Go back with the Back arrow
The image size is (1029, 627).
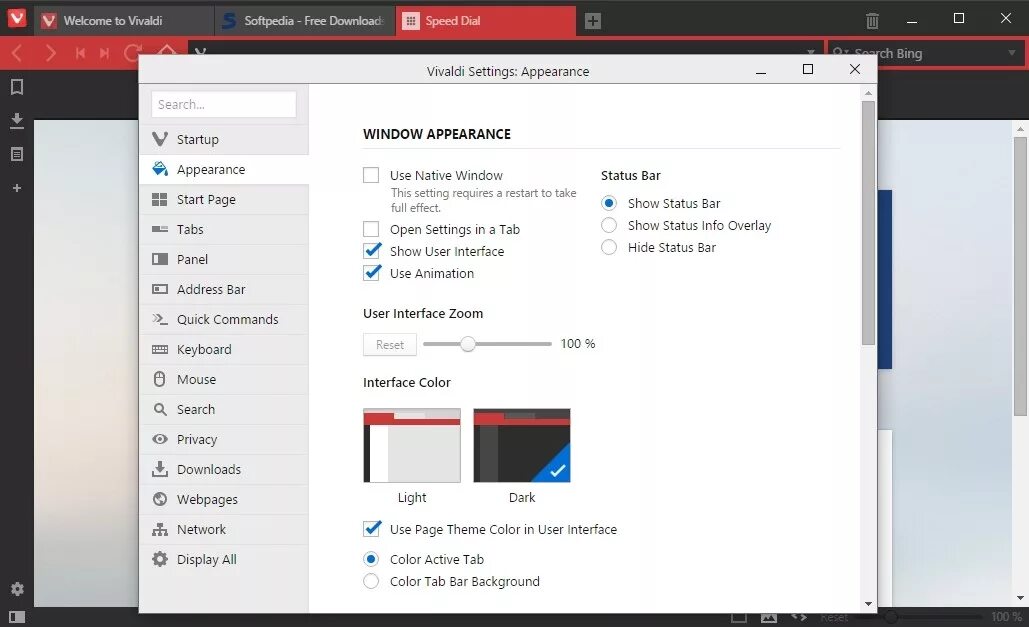pos(17,53)
